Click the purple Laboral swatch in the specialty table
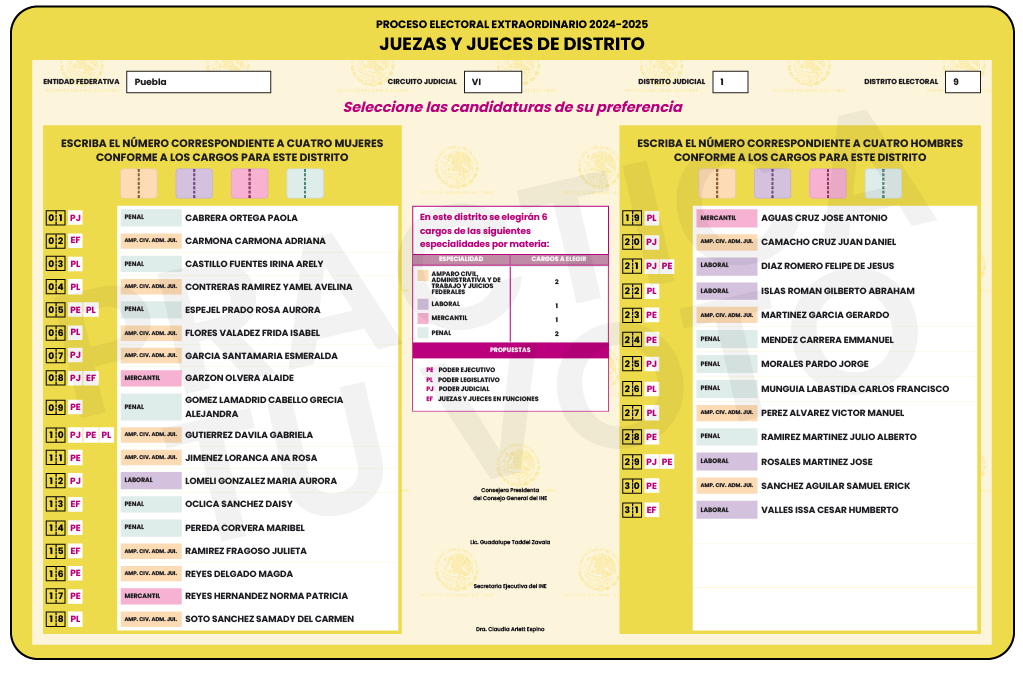This screenshot has height=676, width=1023. 423,304
